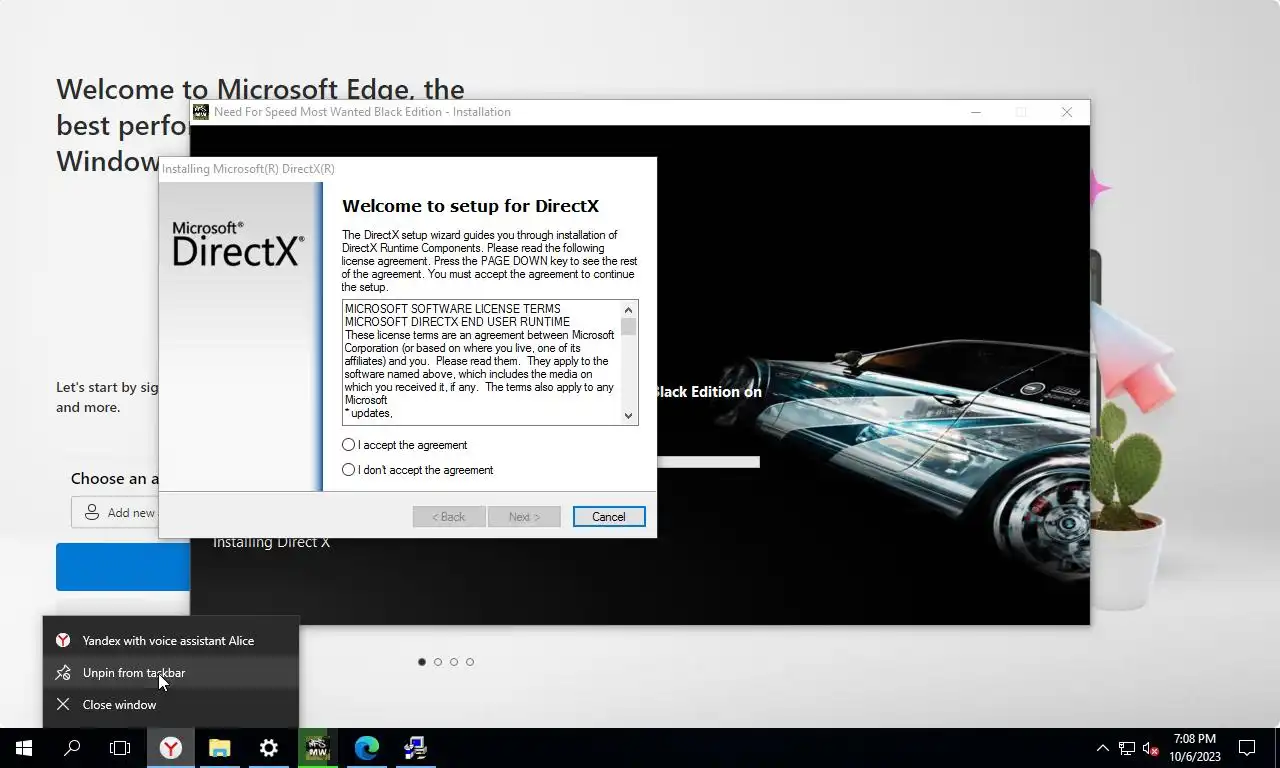Click license text scrollbar up arrow
Screen dimensions: 1280x768
click(x=629, y=310)
